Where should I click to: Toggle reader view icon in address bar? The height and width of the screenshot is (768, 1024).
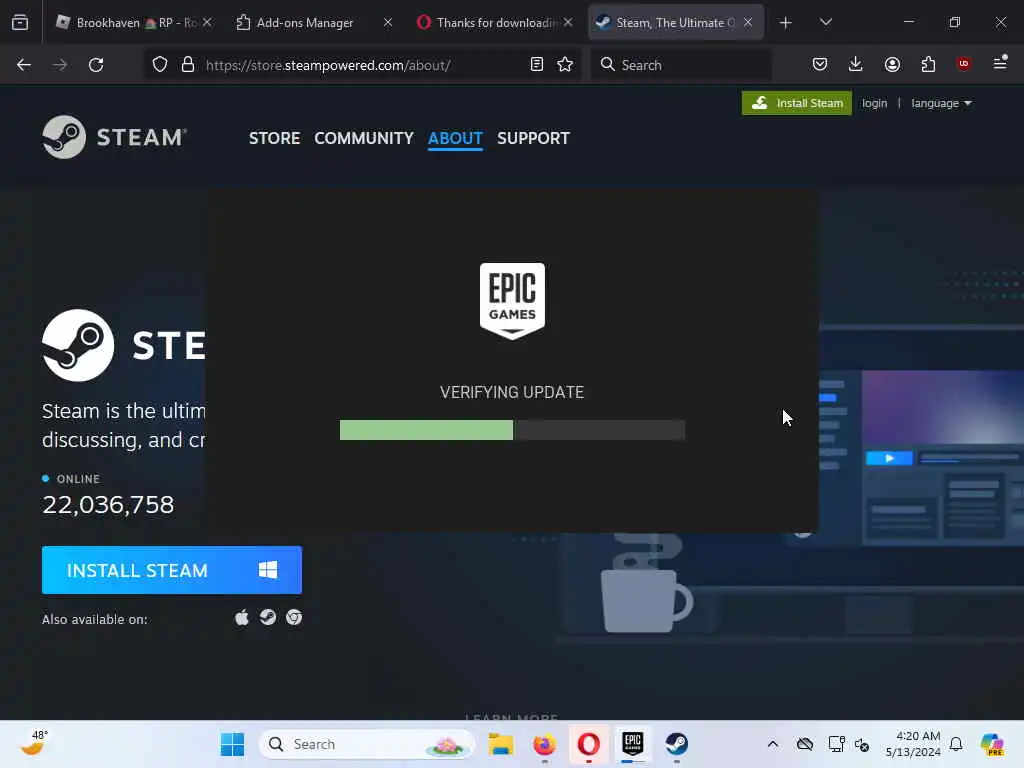coord(537,65)
